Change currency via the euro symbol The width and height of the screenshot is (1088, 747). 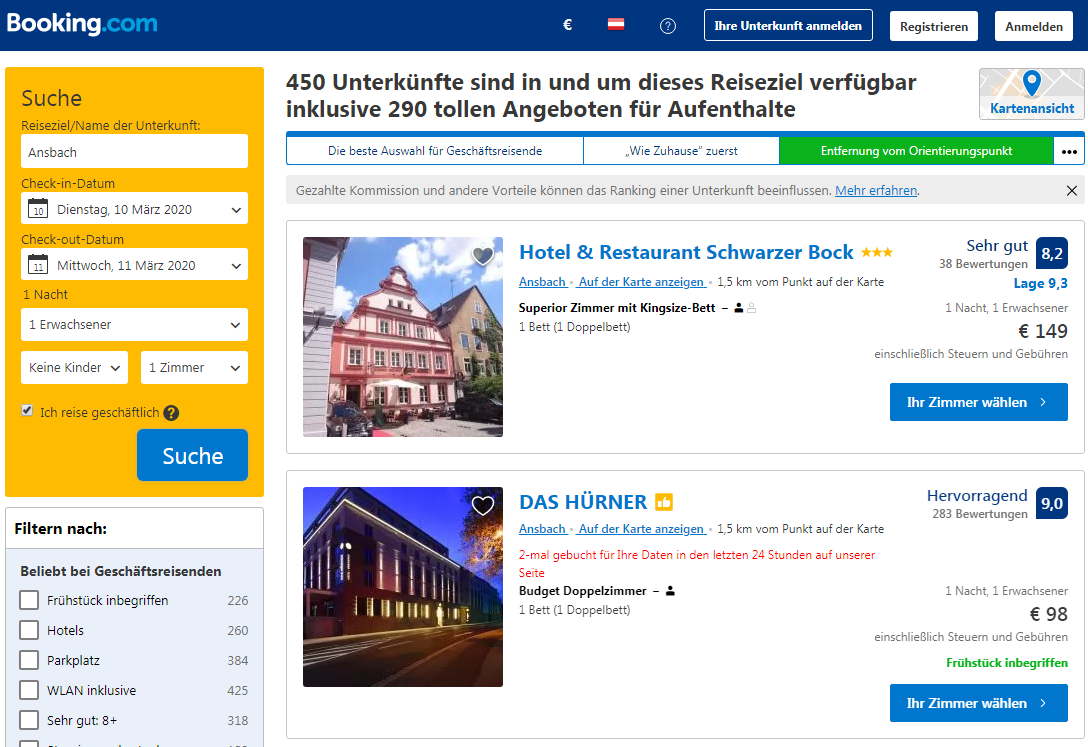pyautogui.click(x=567, y=26)
